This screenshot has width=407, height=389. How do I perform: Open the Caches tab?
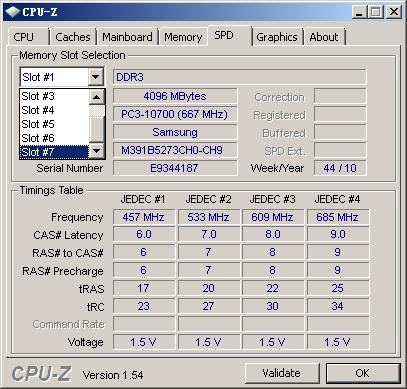coord(73,37)
